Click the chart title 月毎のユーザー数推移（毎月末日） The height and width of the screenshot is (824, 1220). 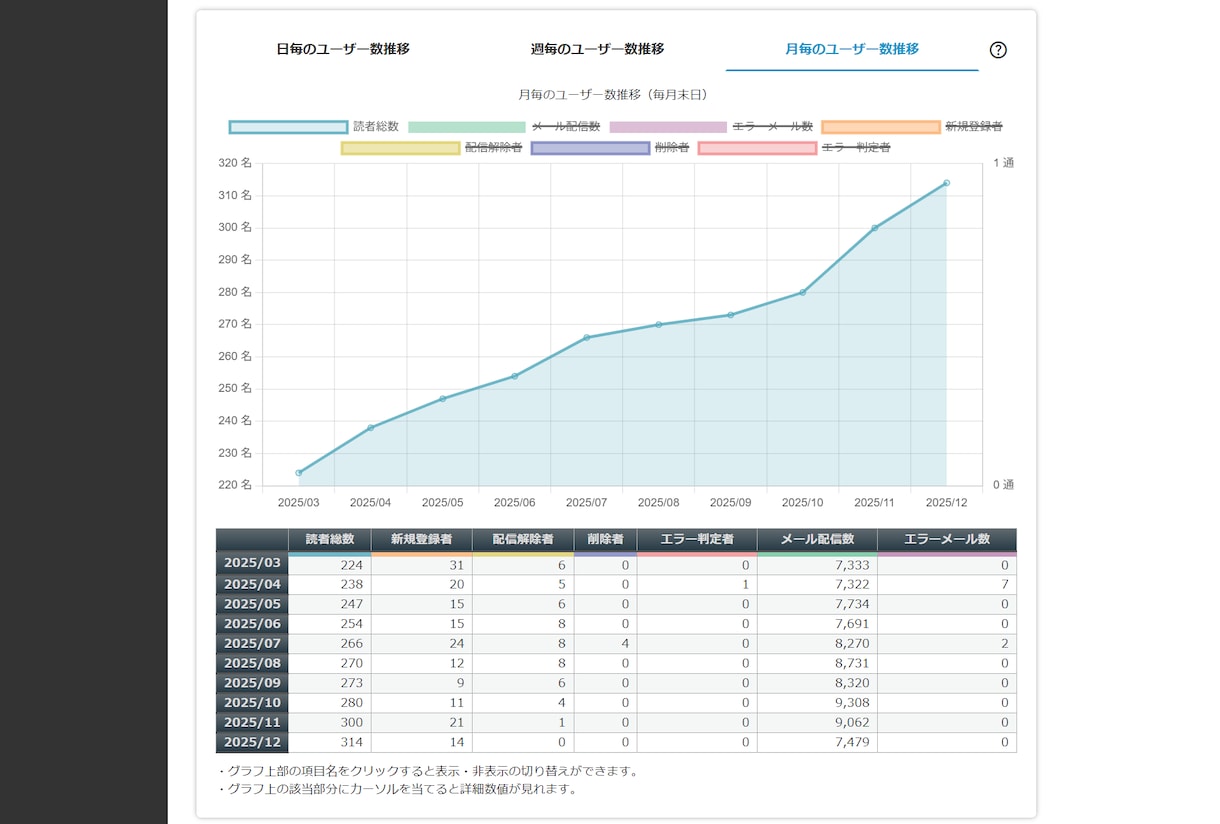click(x=613, y=95)
